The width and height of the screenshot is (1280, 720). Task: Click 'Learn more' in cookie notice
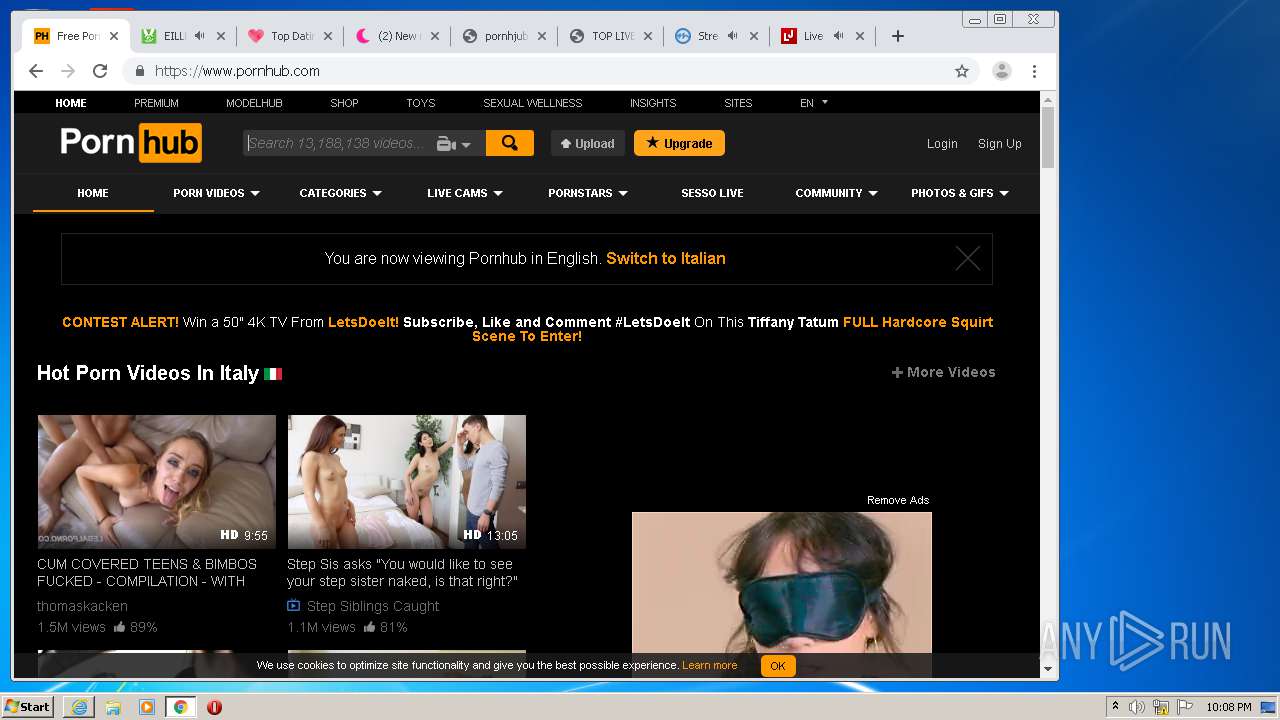pos(710,665)
